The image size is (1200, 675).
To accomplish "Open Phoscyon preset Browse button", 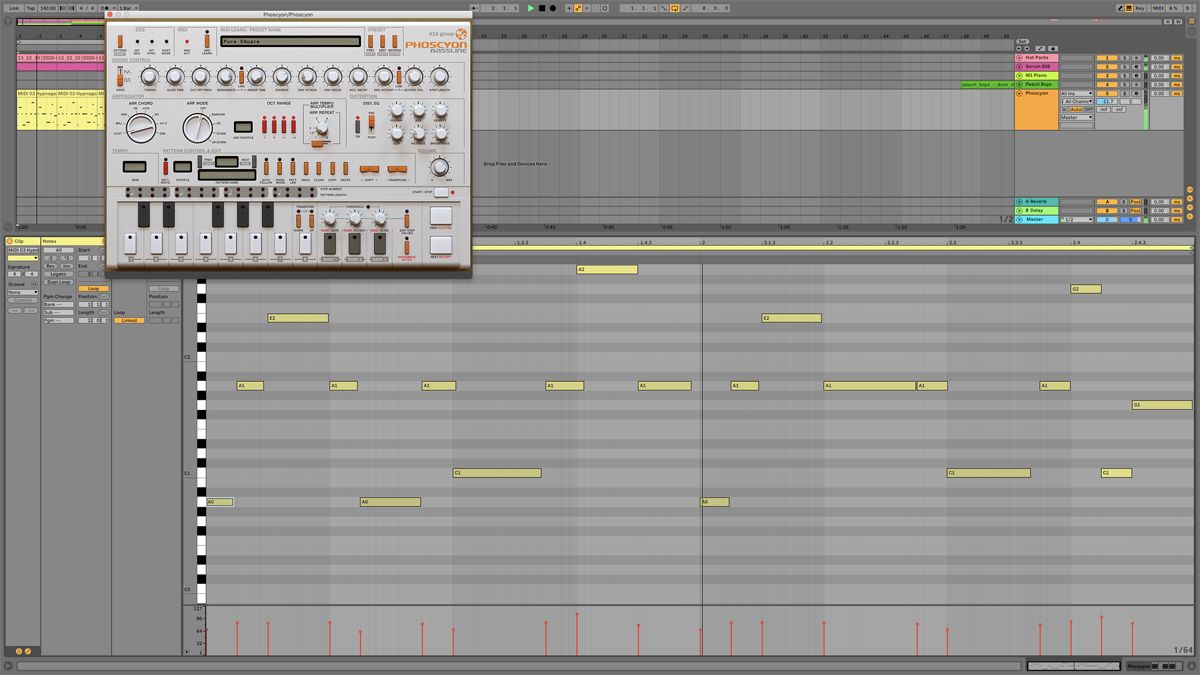I will click(x=395, y=40).
